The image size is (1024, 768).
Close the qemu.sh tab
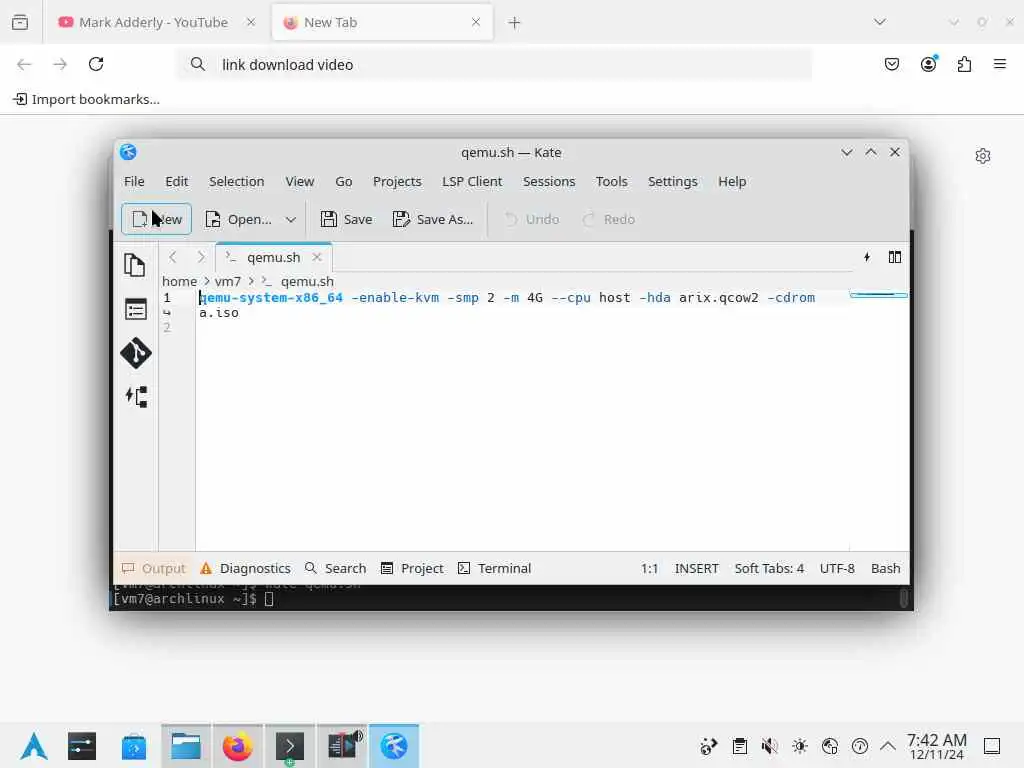317,257
